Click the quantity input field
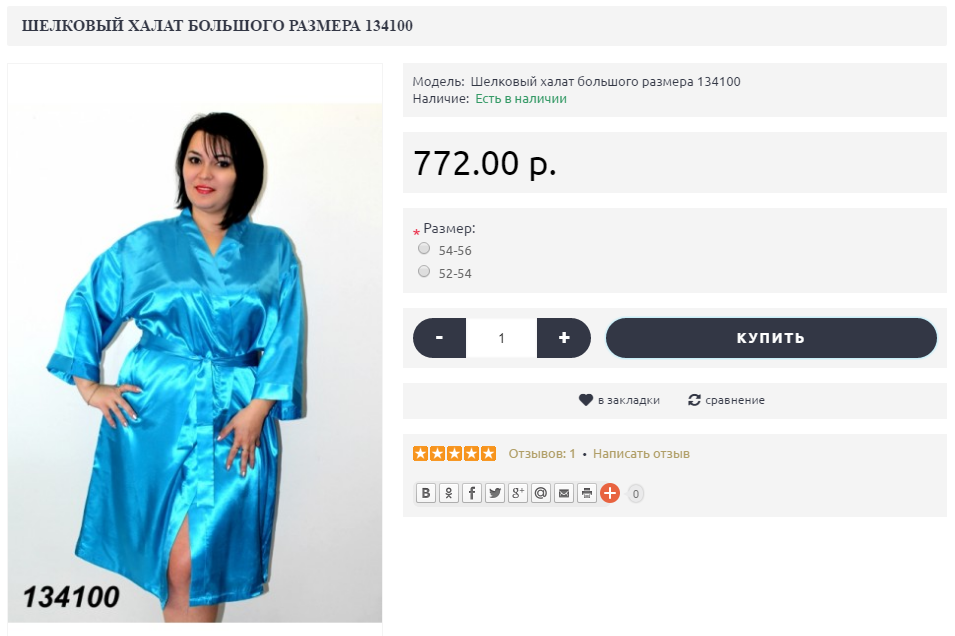The height and width of the screenshot is (636, 955). point(501,337)
